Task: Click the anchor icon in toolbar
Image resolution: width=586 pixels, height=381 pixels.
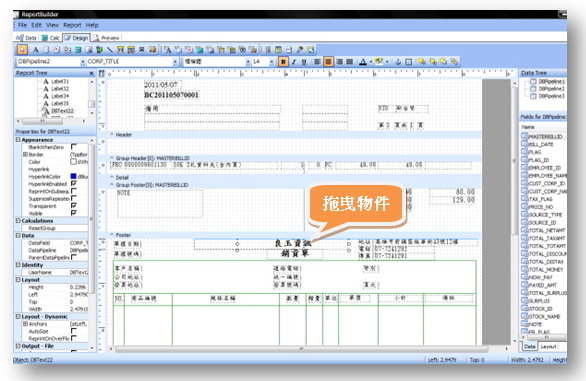Action: tap(398, 62)
